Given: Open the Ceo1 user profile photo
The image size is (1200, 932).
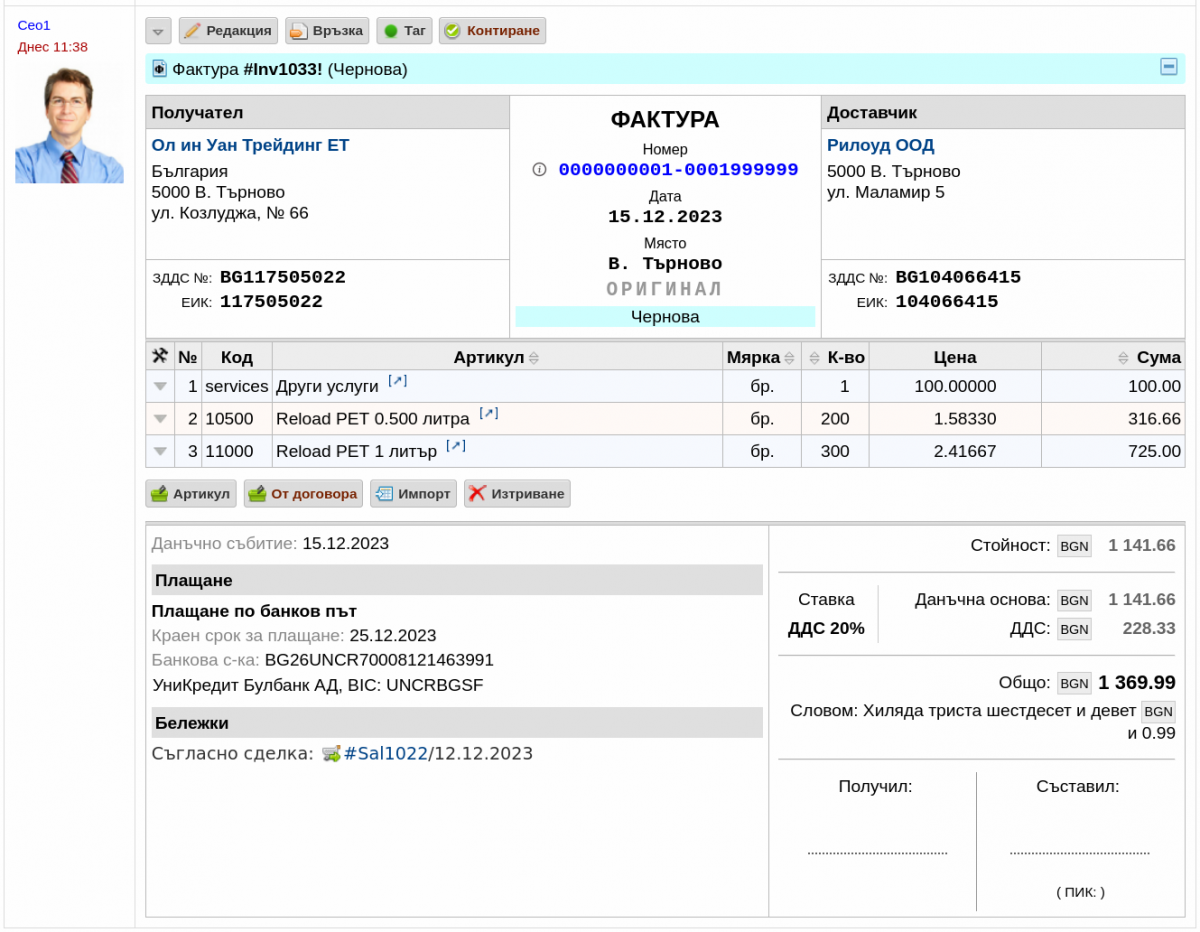Looking at the screenshot, I should [x=69, y=125].
